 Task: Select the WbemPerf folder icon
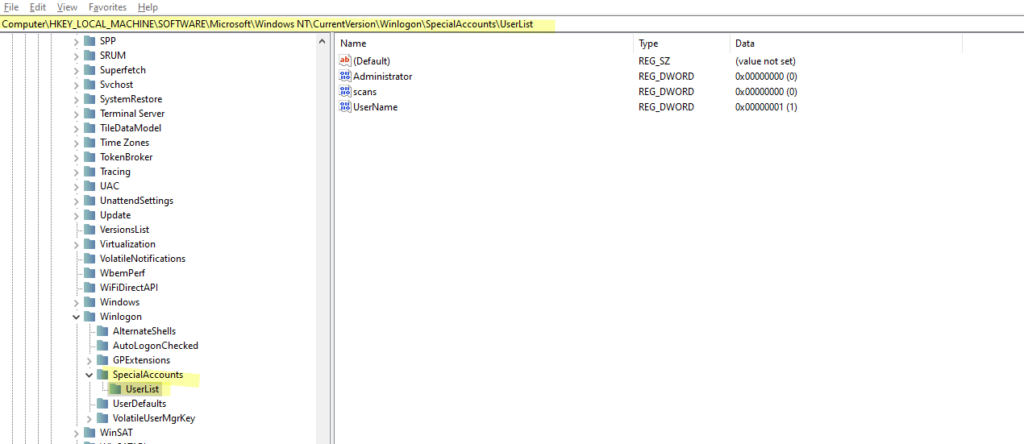point(89,273)
